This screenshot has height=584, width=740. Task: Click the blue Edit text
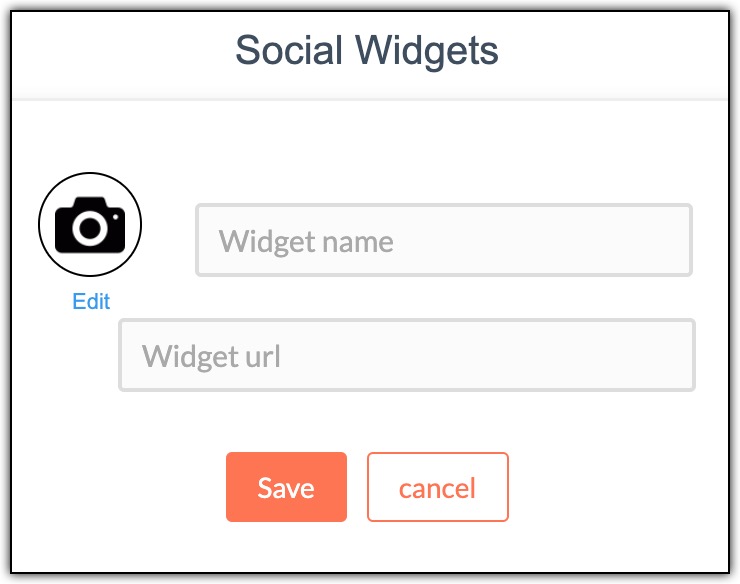tap(91, 301)
